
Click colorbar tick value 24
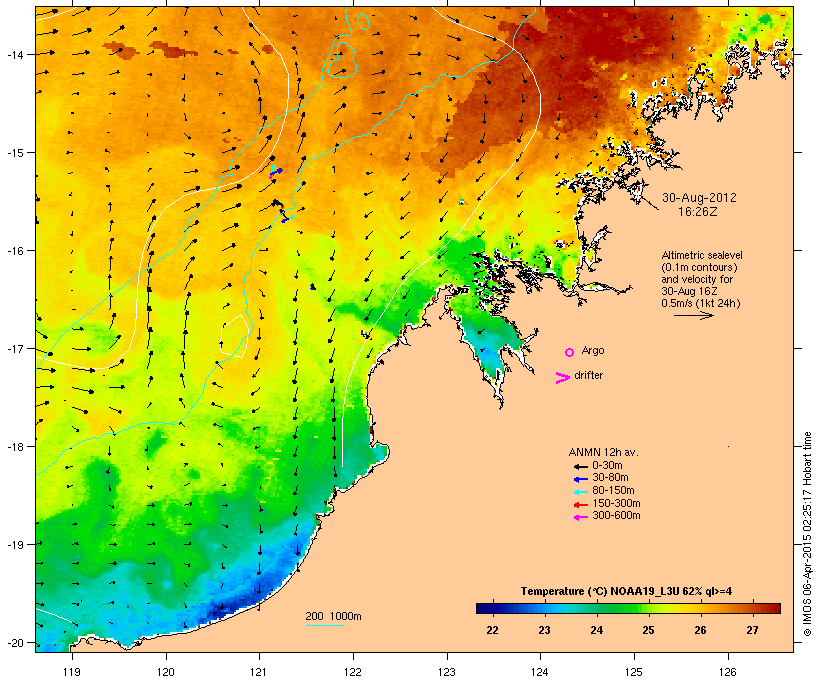pyautogui.click(x=596, y=630)
